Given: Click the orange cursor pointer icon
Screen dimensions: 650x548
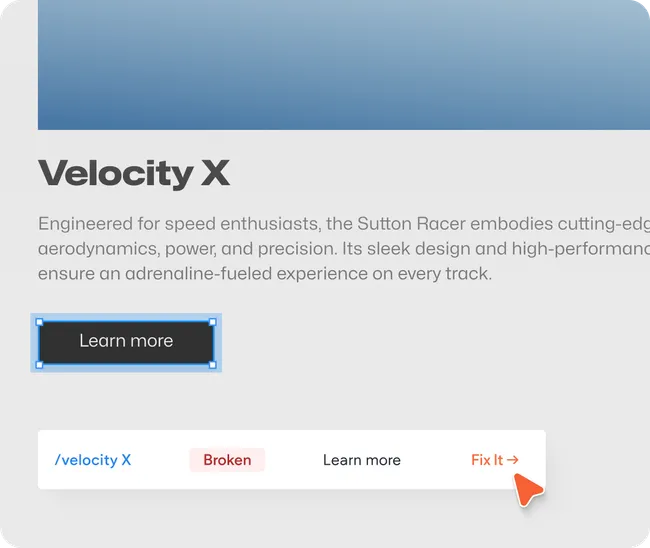Looking at the screenshot, I should 528,489.
